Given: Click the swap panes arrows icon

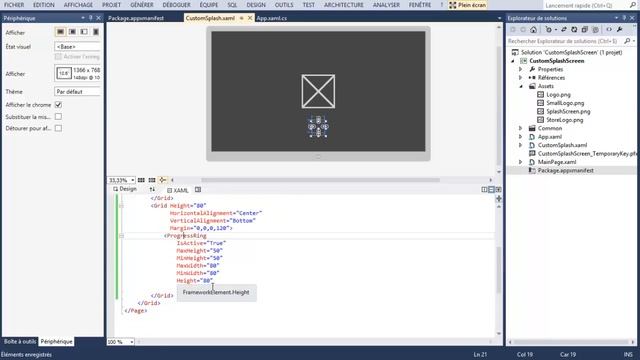Looking at the screenshot, I should tap(152, 189).
